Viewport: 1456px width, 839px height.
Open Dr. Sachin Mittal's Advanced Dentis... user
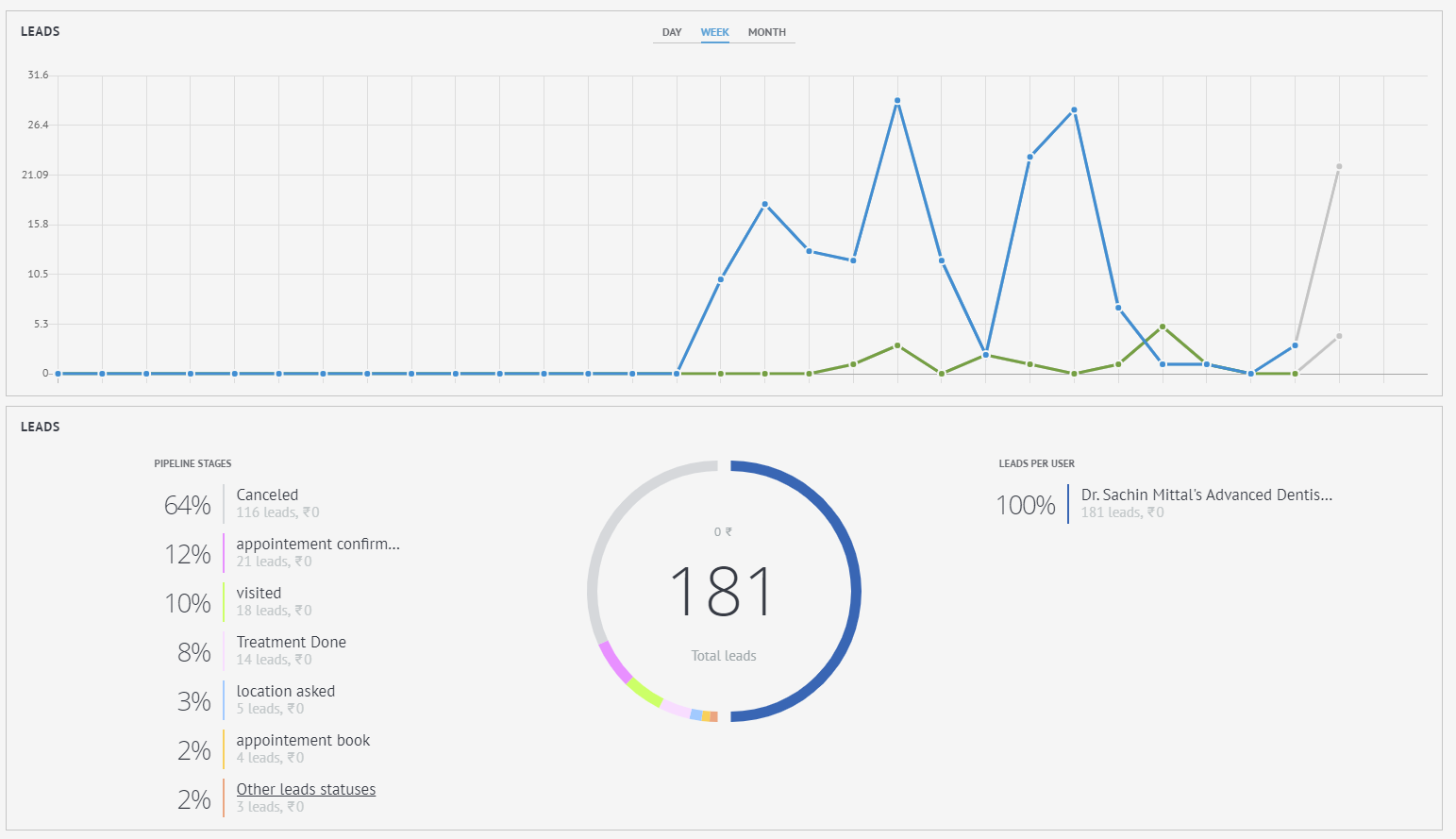point(1207,495)
